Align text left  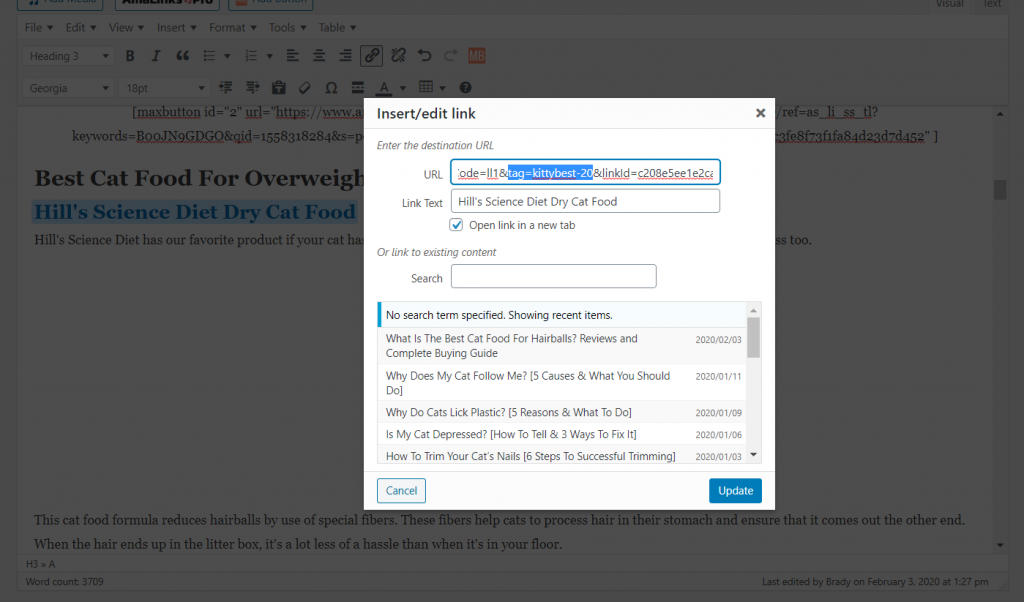point(293,56)
